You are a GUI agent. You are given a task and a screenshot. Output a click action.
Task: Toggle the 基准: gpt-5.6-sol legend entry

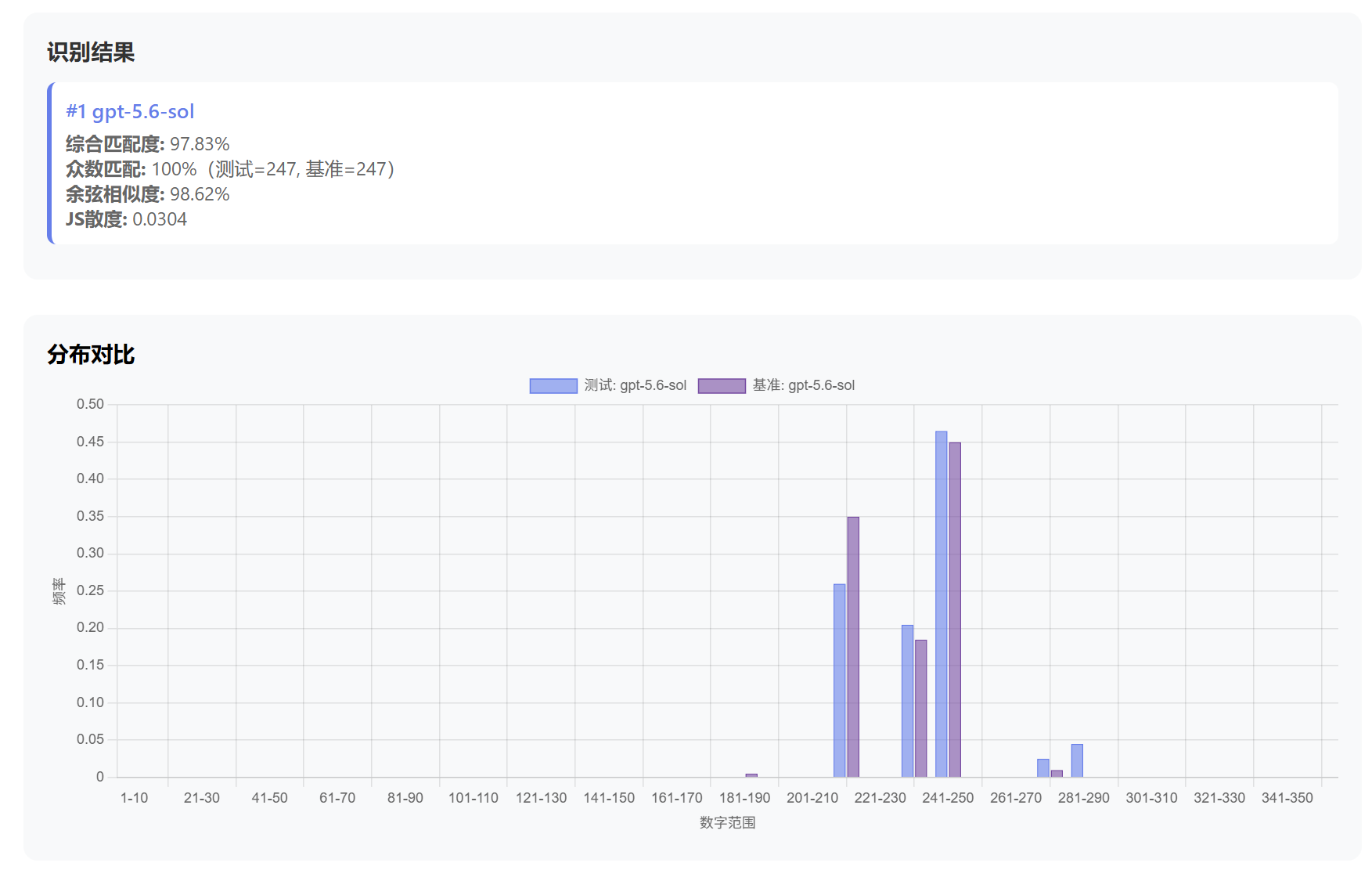[x=776, y=385]
